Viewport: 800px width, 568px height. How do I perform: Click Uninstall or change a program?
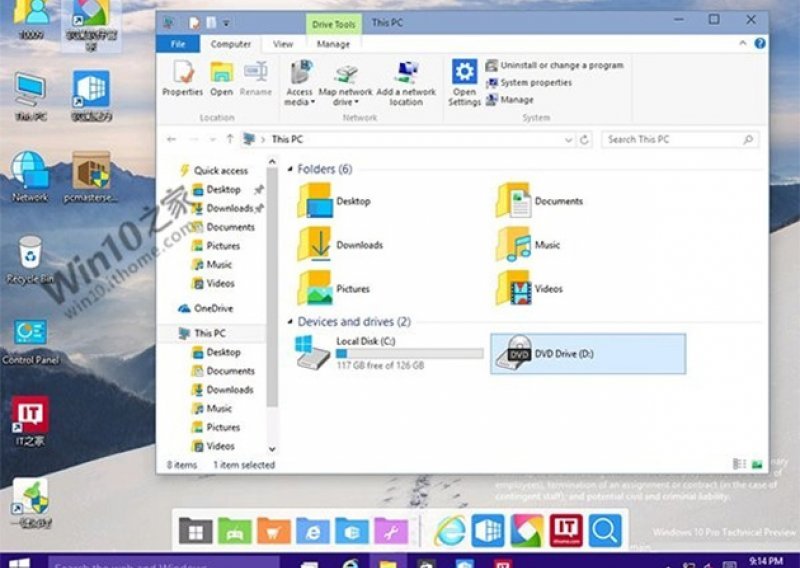click(x=555, y=65)
